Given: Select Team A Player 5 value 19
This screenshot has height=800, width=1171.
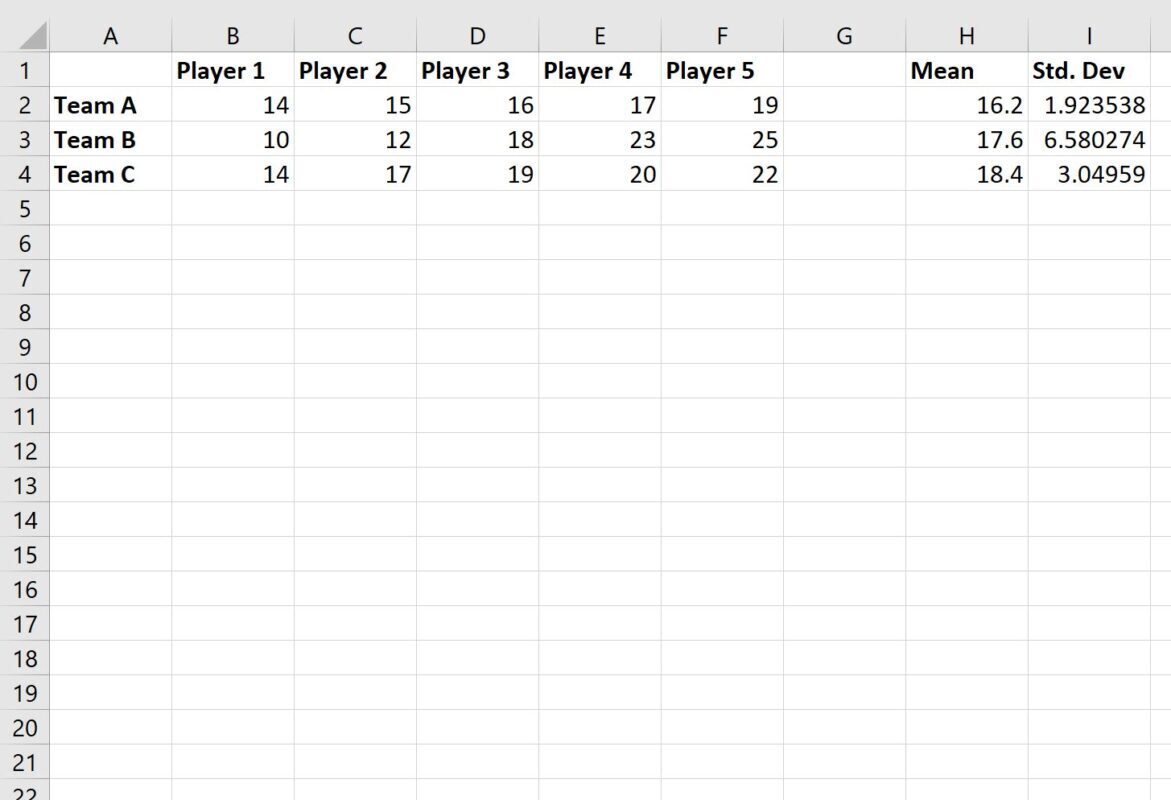Looking at the screenshot, I should tap(722, 105).
